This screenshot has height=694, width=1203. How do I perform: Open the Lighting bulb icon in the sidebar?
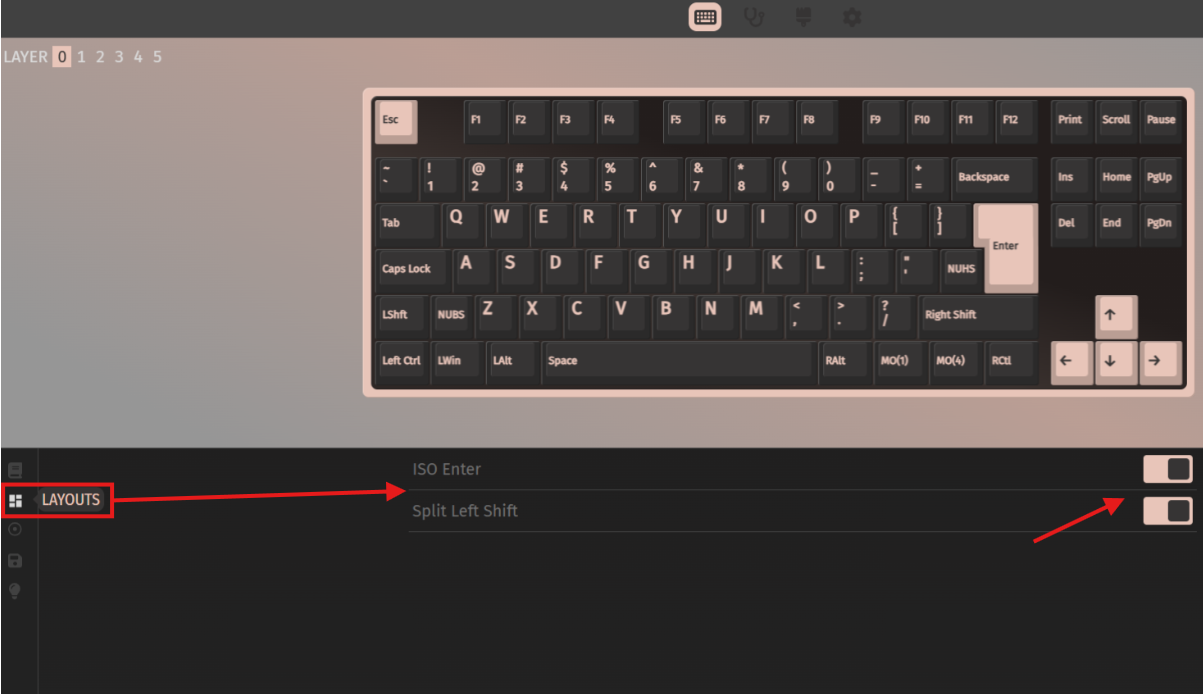15,590
